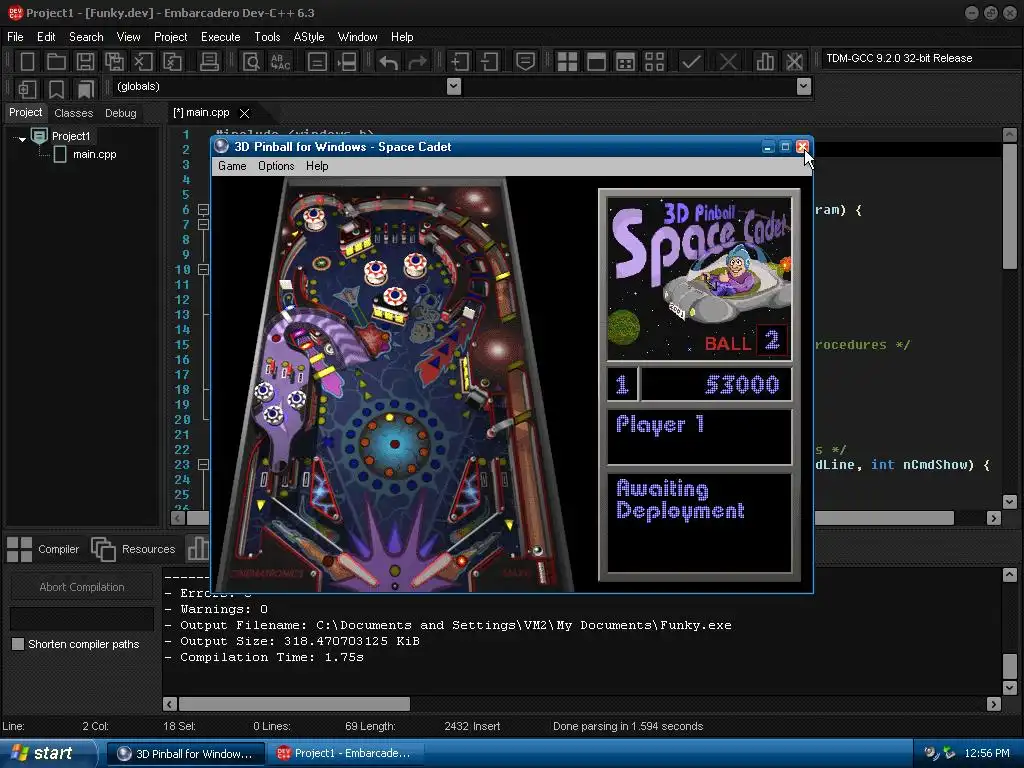Image resolution: width=1024 pixels, height=768 pixels.
Task: Click the Save floppy-disk icon
Action: [x=85, y=61]
